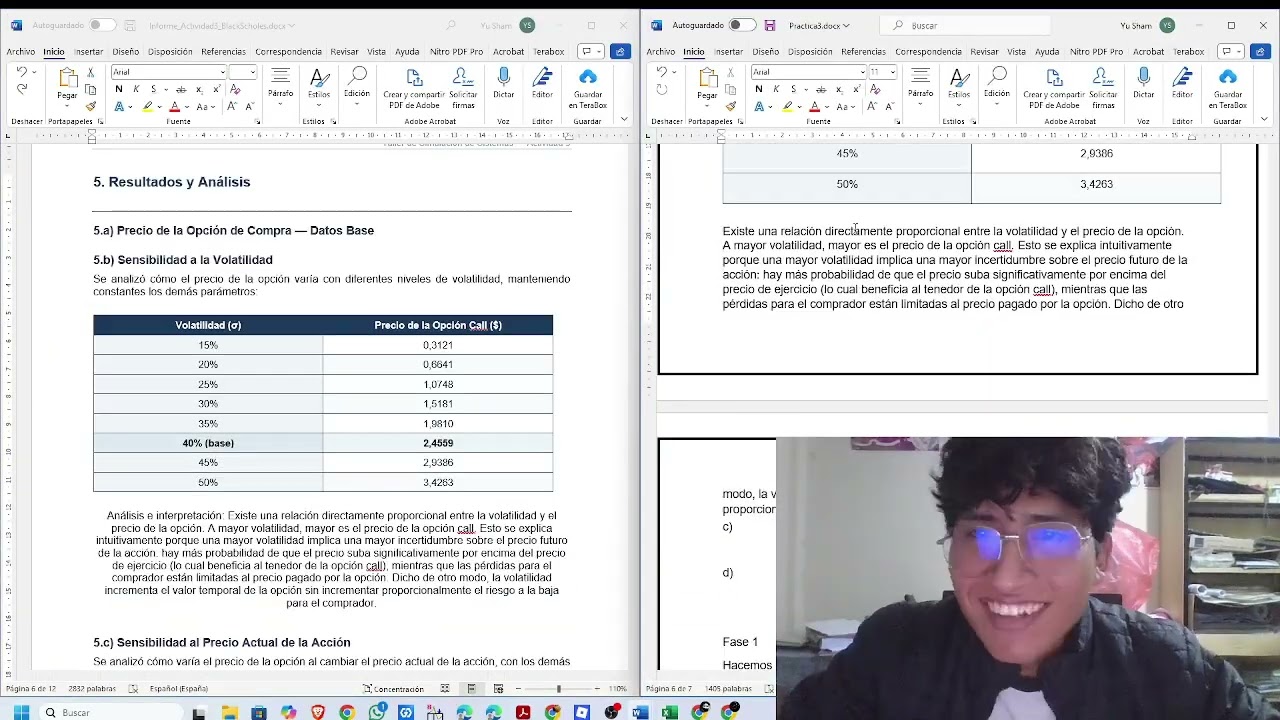Decrease font size in Practica3 window

(x=889, y=106)
